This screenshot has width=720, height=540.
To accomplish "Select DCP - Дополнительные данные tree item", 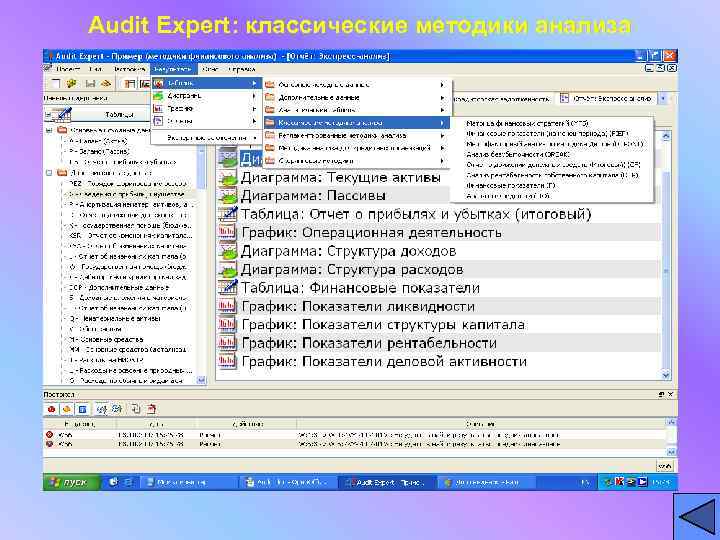I will [x=118, y=287].
